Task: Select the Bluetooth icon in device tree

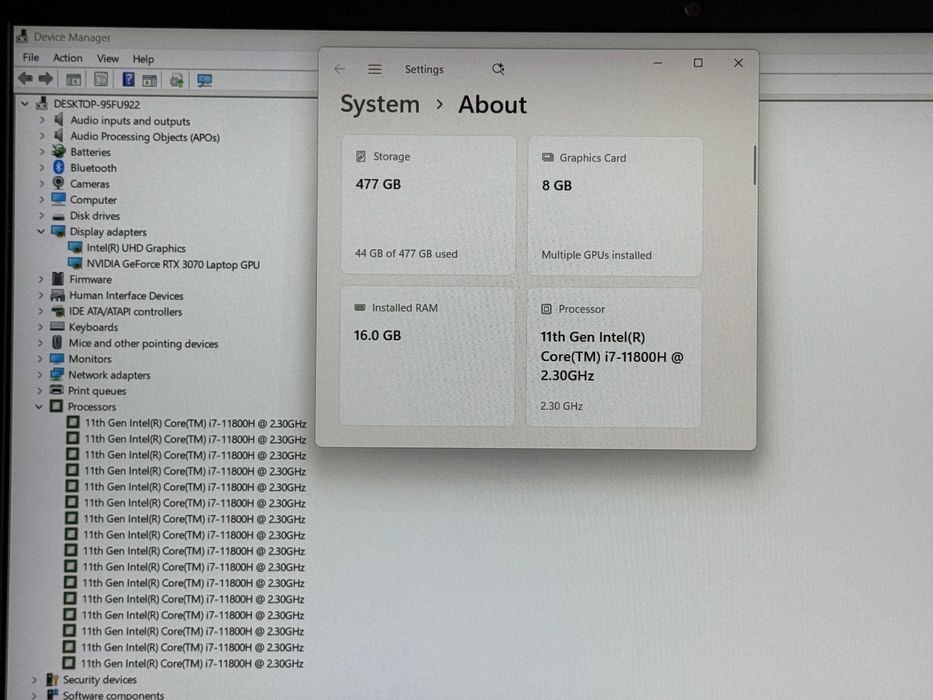Action: pos(58,167)
